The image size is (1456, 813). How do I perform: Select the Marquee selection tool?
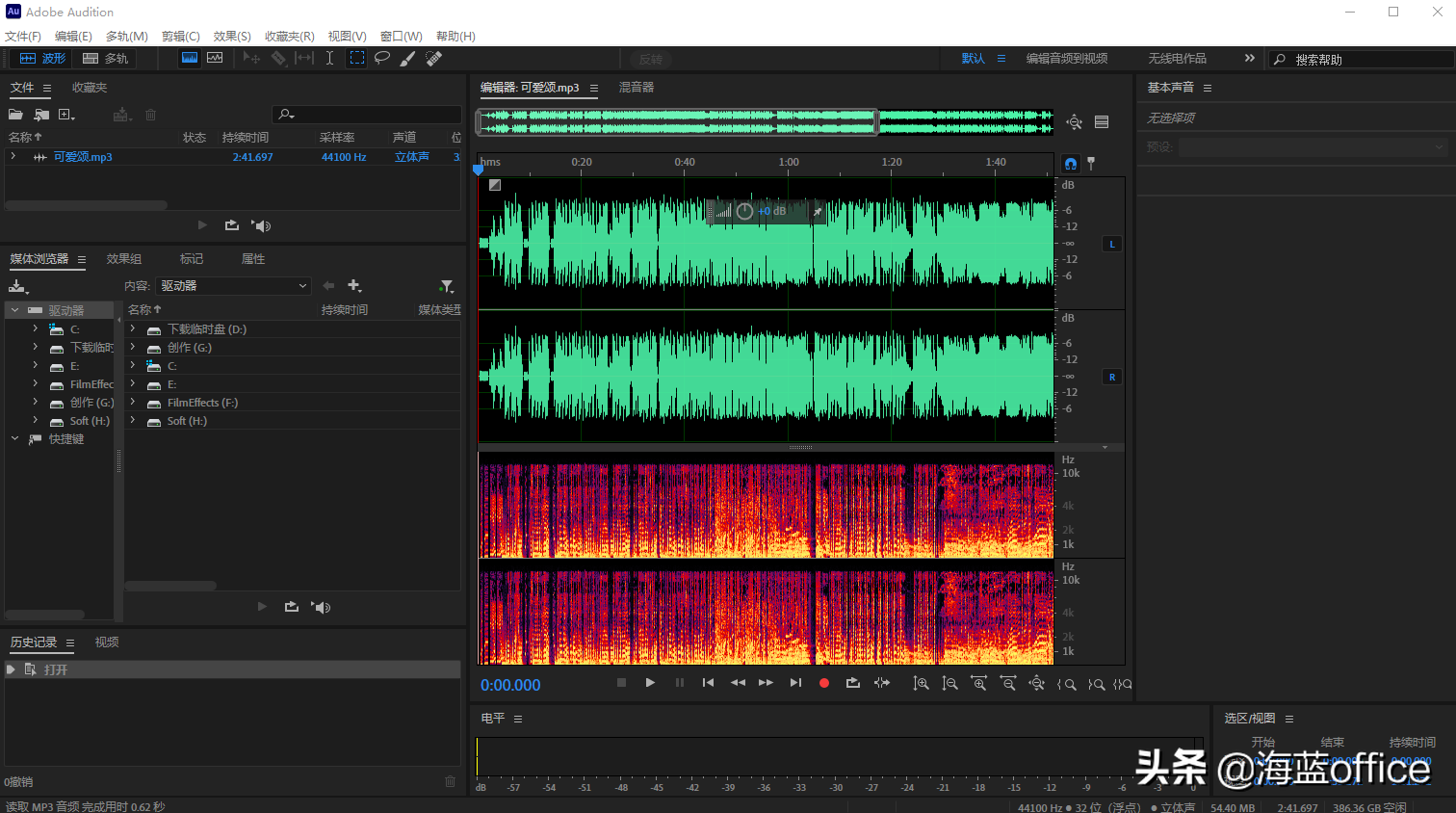[357, 58]
